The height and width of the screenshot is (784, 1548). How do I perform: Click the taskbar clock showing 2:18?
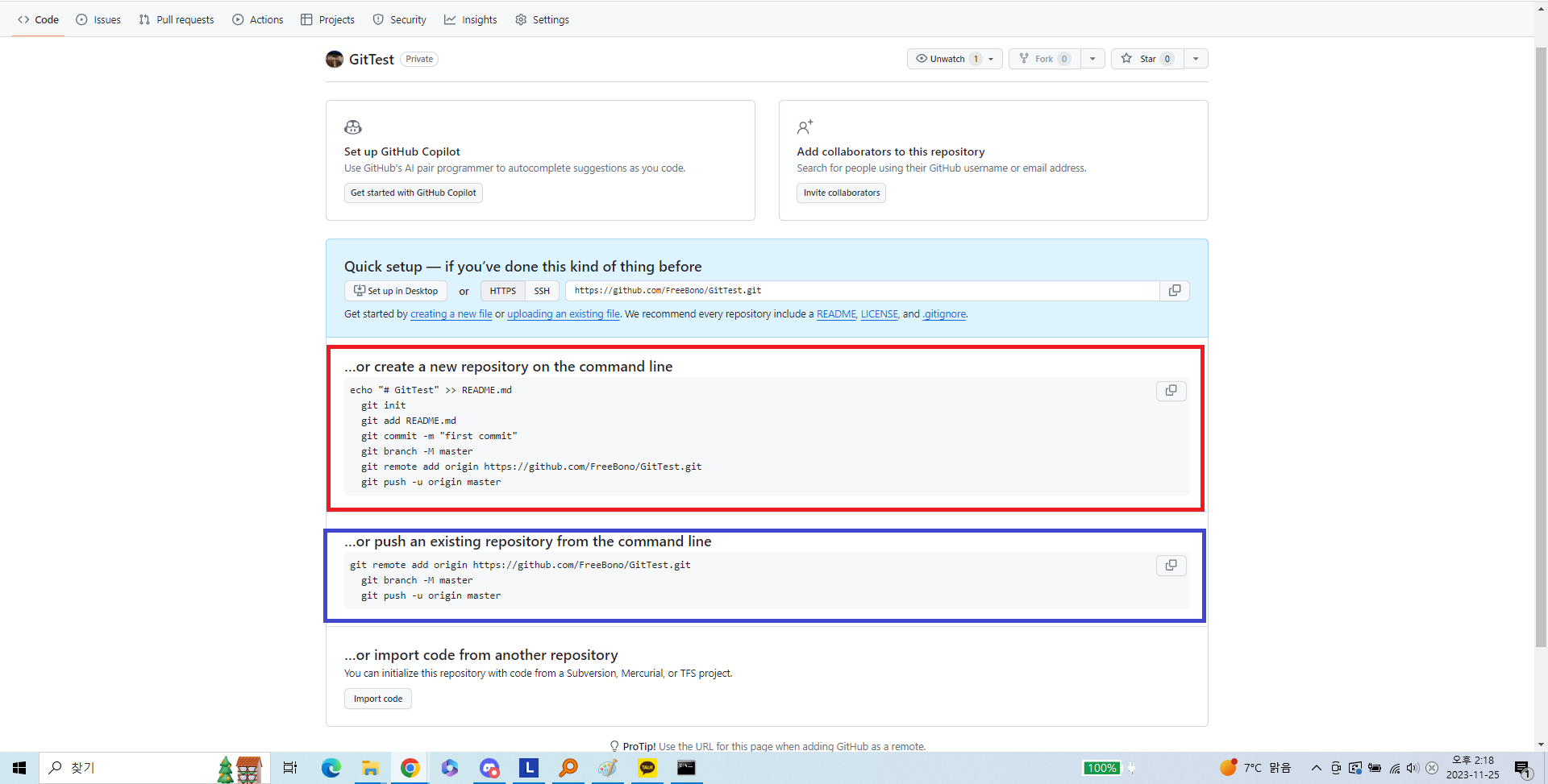pos(1473,768)
